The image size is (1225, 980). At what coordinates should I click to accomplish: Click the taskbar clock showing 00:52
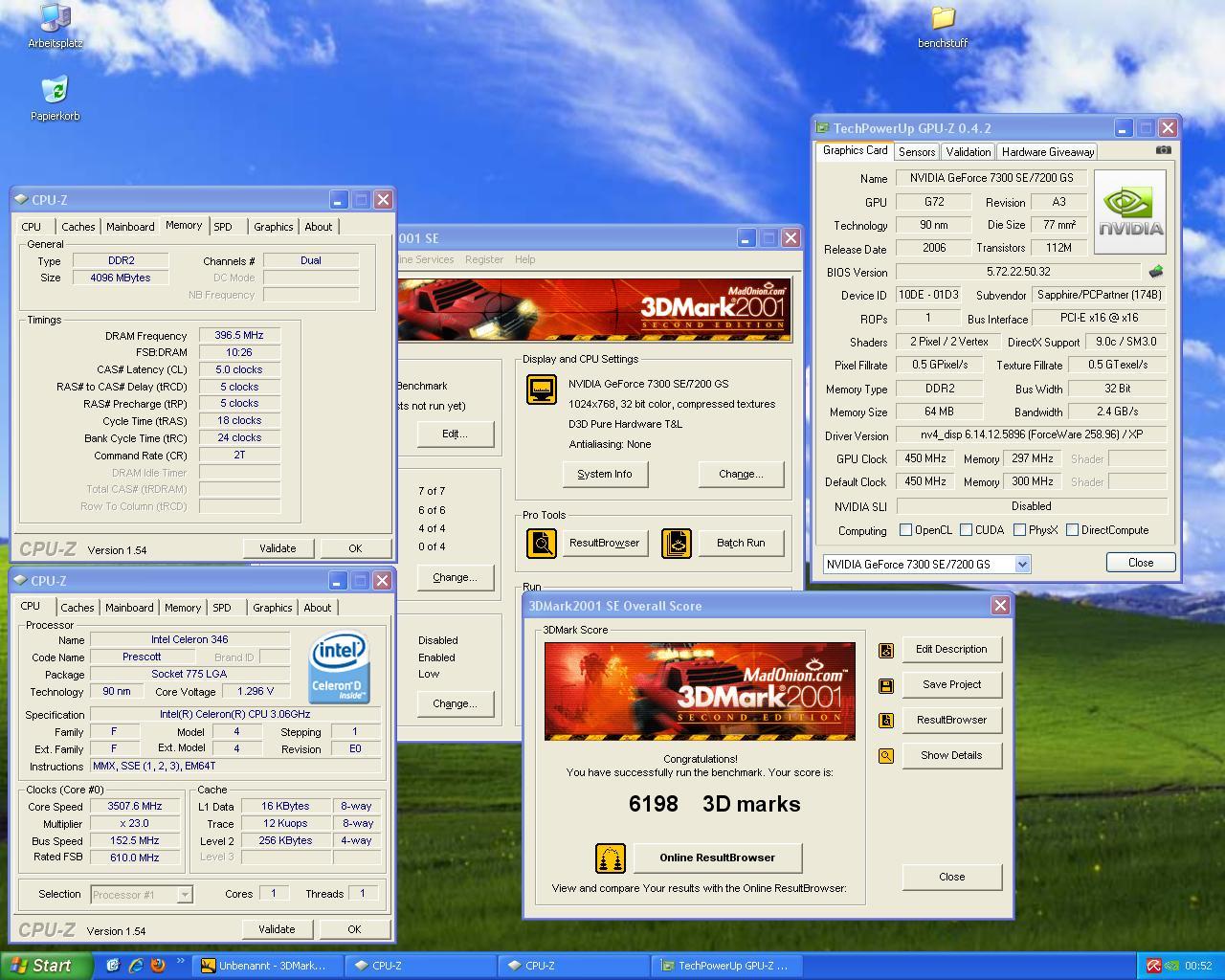(x=1198, y=966)
